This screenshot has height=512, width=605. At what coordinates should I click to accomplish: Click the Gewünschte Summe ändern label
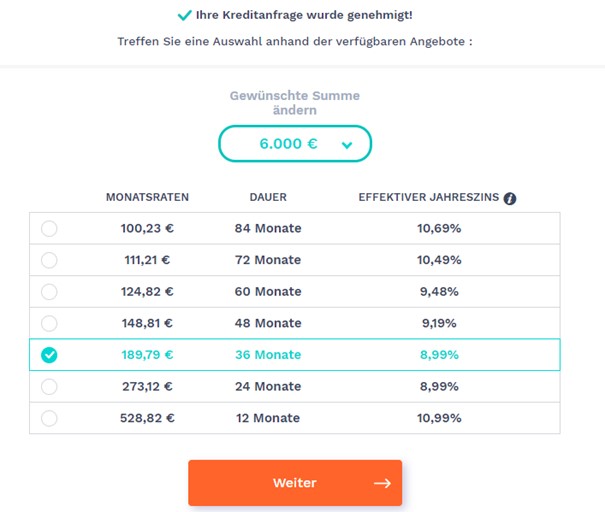[295, 103]
